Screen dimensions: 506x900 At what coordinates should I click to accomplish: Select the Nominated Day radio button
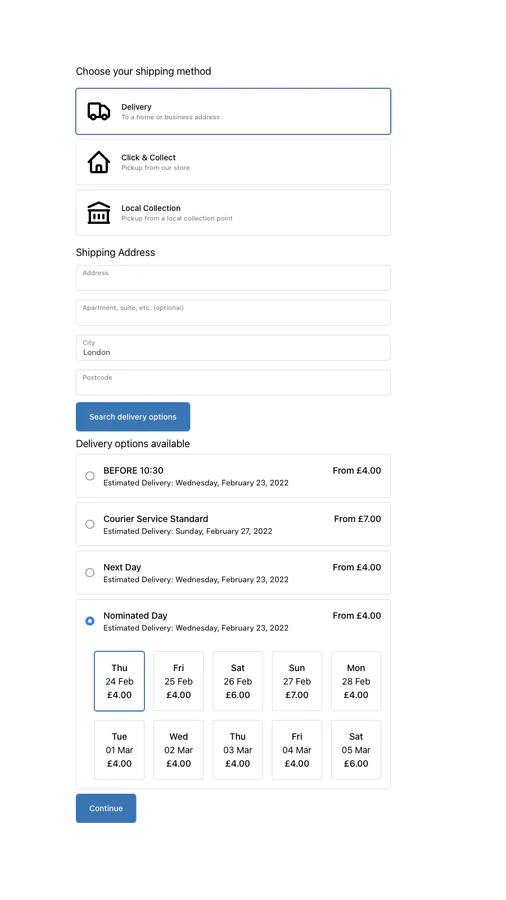click(89, 621)
